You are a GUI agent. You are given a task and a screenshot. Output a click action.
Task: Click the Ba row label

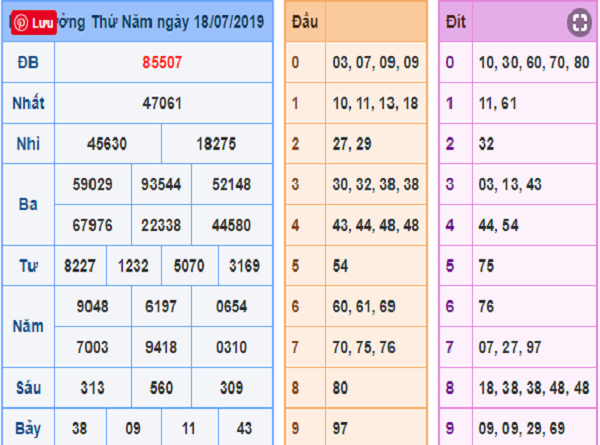pyautogui.click(x=28, y=205)
